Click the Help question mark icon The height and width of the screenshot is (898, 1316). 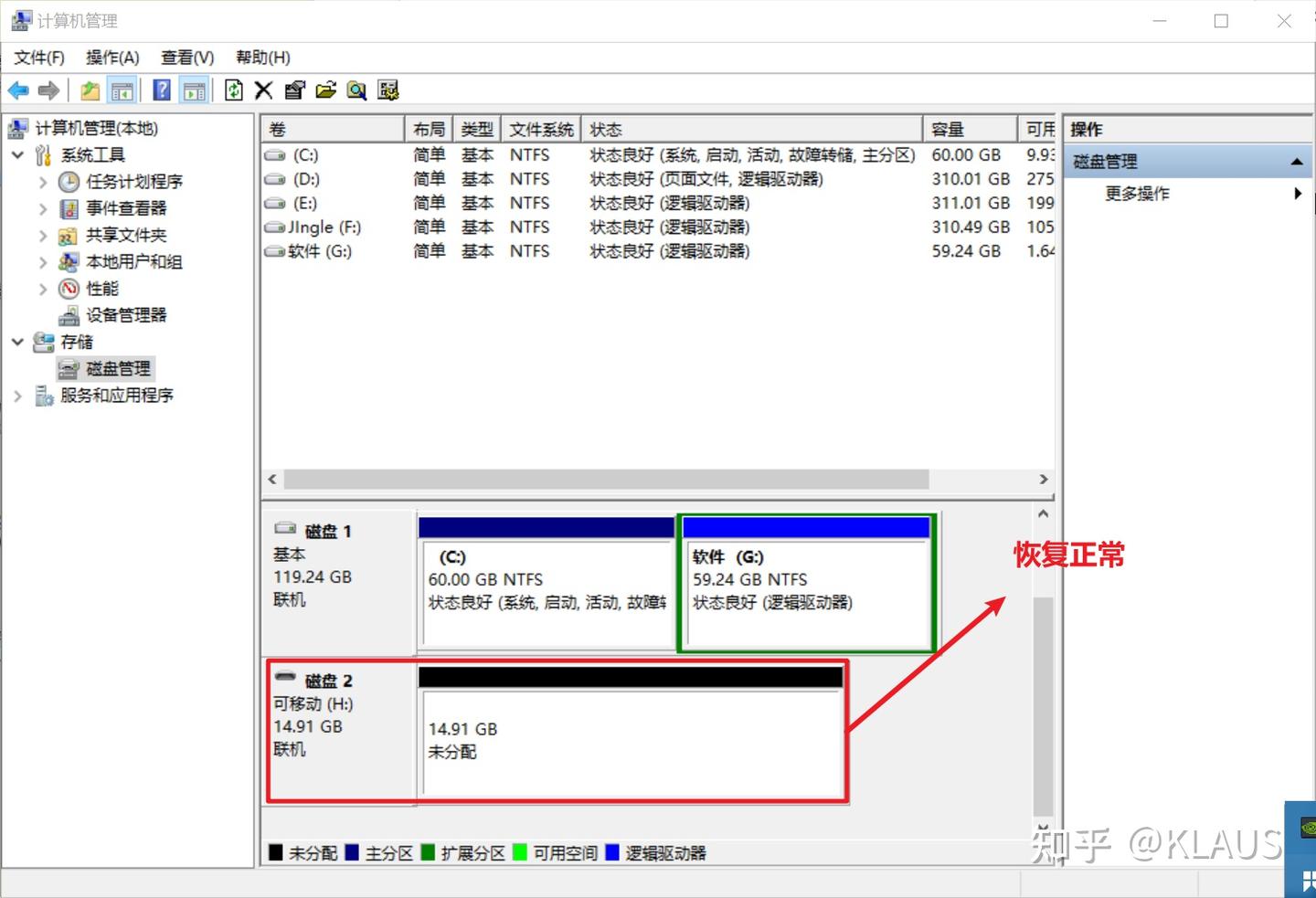click(161, 90)
